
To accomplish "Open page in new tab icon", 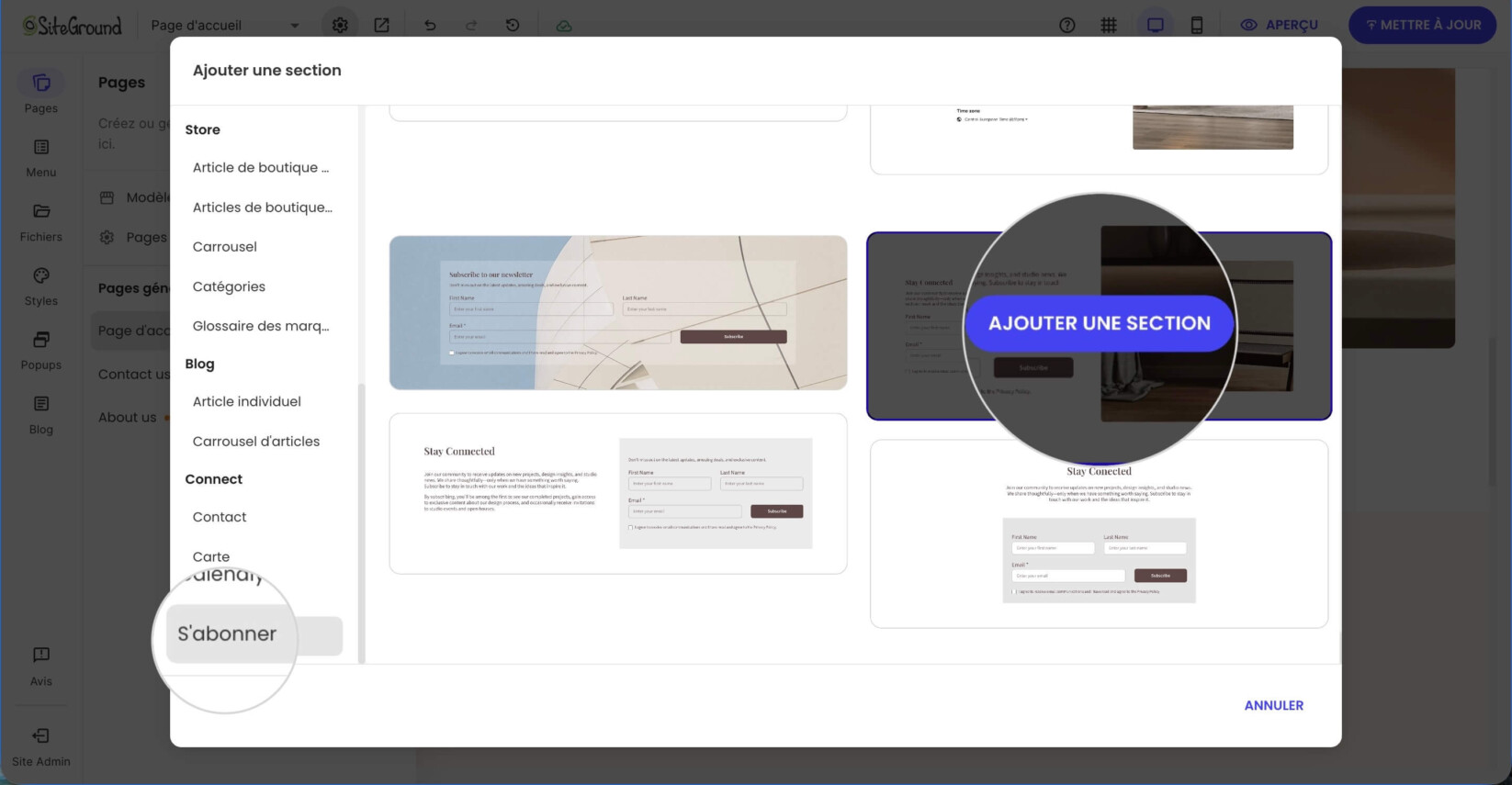I will tap(381, 25).
